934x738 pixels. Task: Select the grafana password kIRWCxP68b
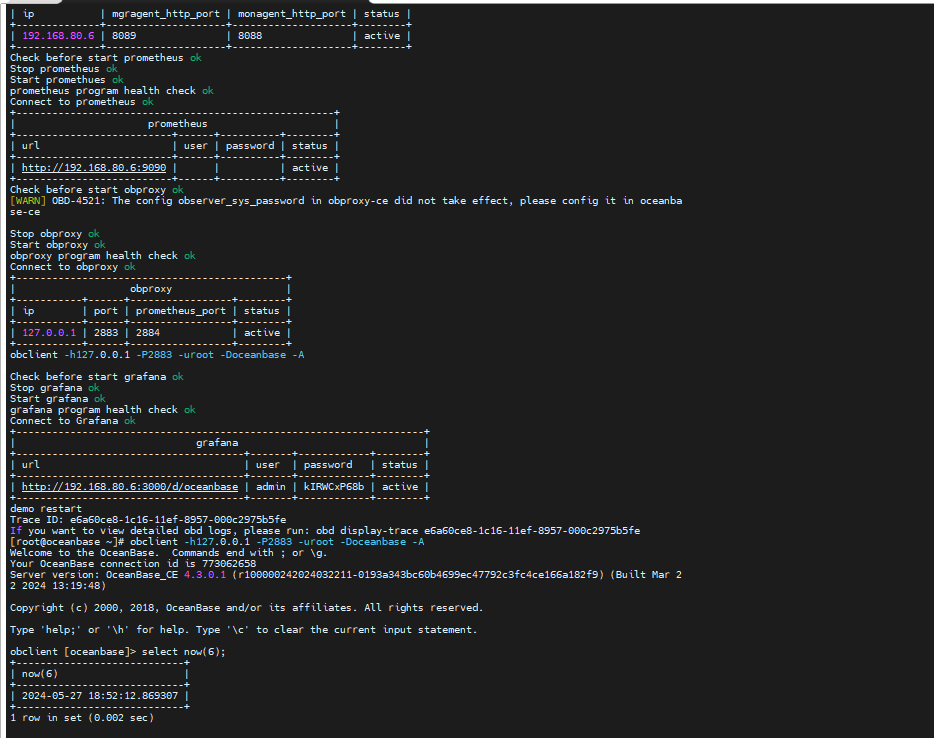pos(334,487)
